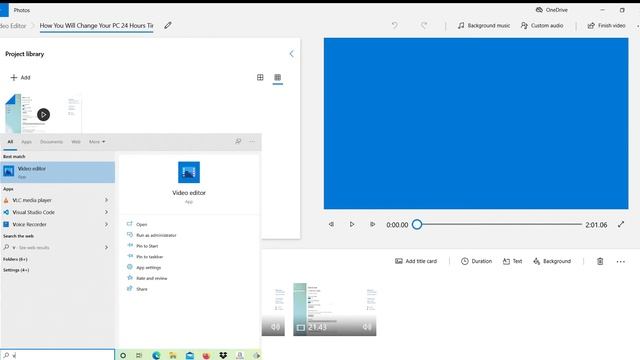Redo the last edit
The height and width of the screenshot is (360, 640).
(424, 25)
